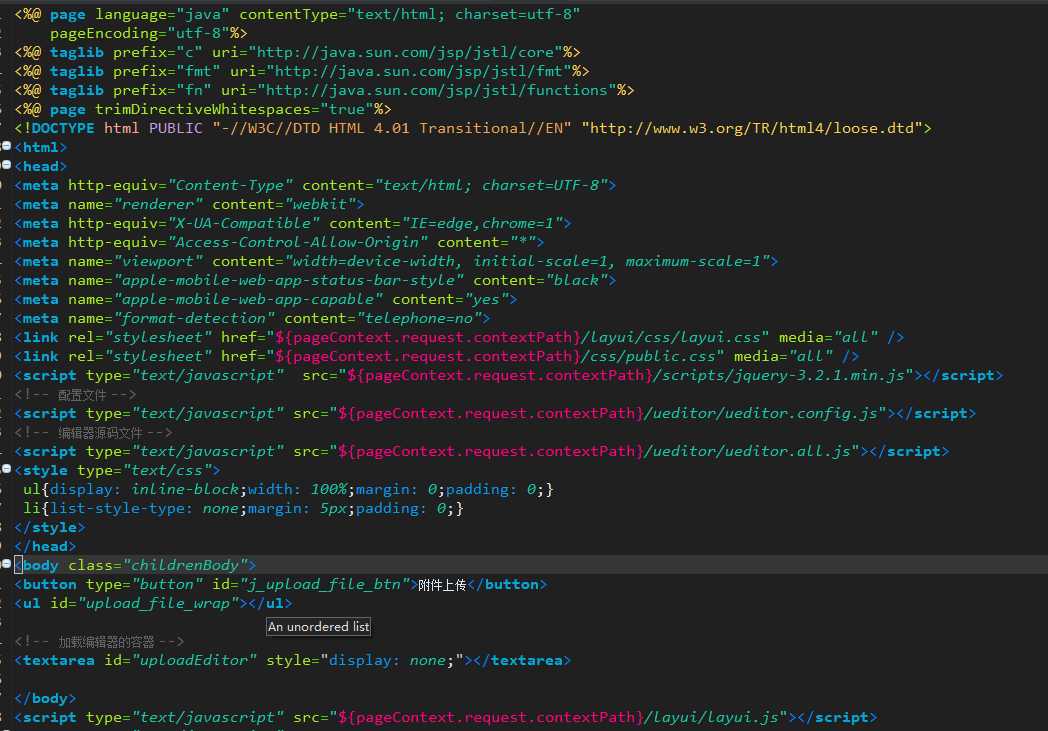Click the 'Access-Control-Allow-Origin' value
Image resolution: width=1048 pixels, height=731 pixels.
click(297, 243)
